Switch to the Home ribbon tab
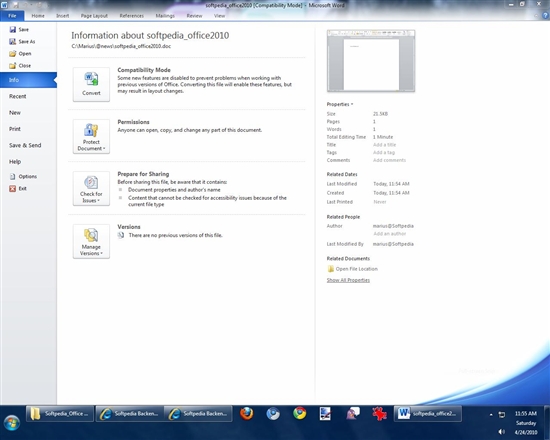Viewport: 550px width, 440px height. [38, 16]
